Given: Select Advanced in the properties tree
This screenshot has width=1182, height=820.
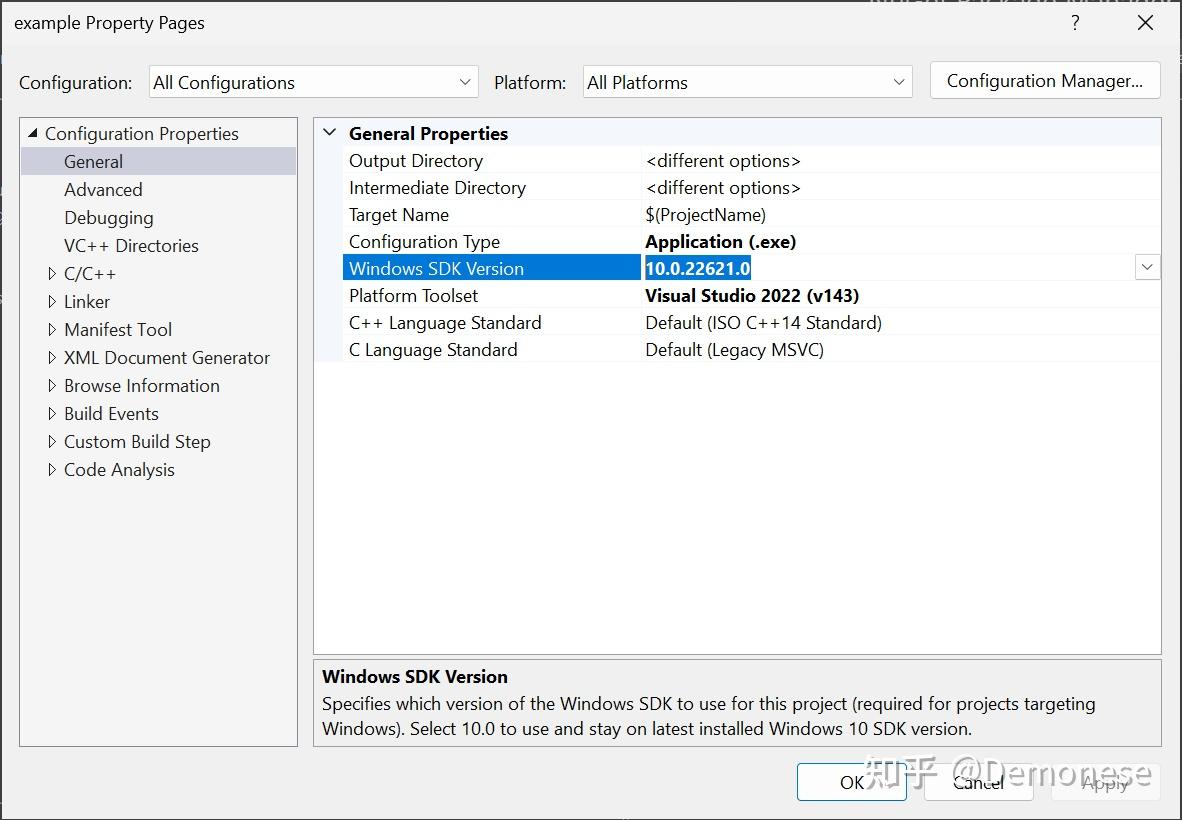Looking at the screenshot, I should (103, 190).
